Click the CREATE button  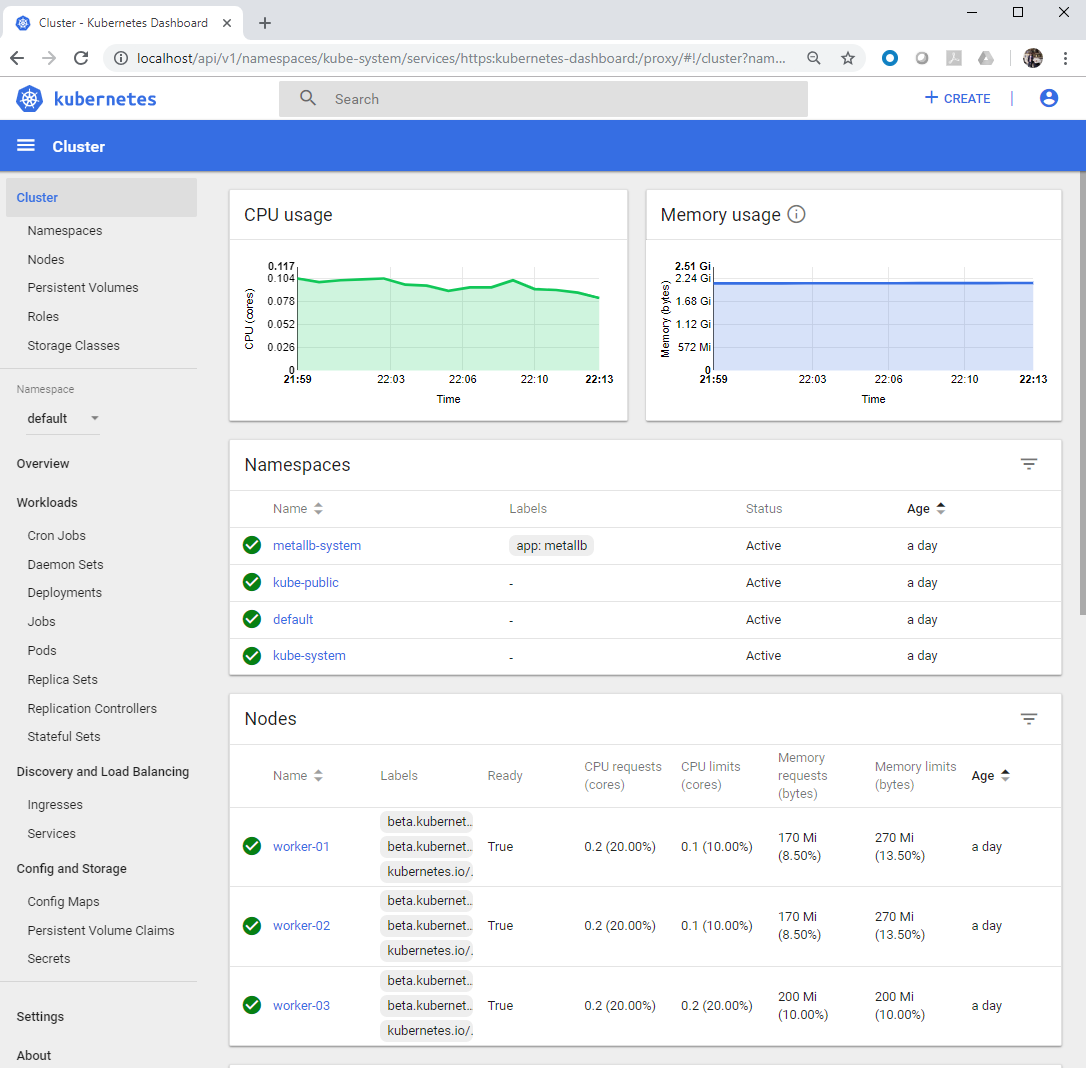pyautogui.click(x=958, y=98)
